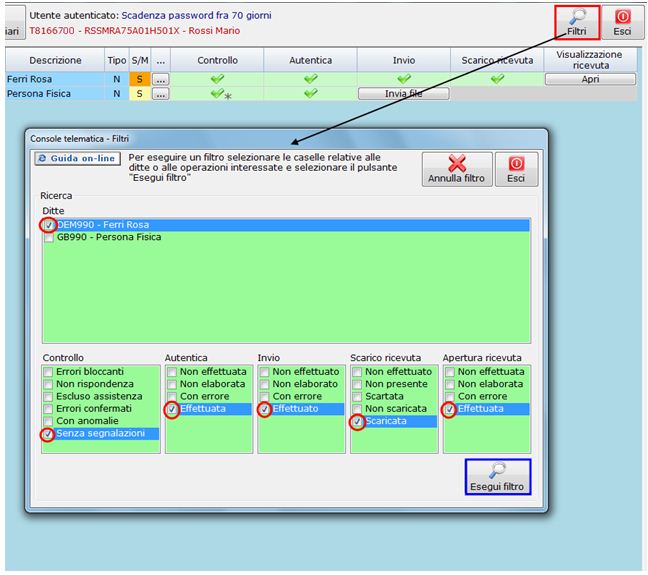Click the Invio column header
648x575 pixels.
[x=404, y=60]
